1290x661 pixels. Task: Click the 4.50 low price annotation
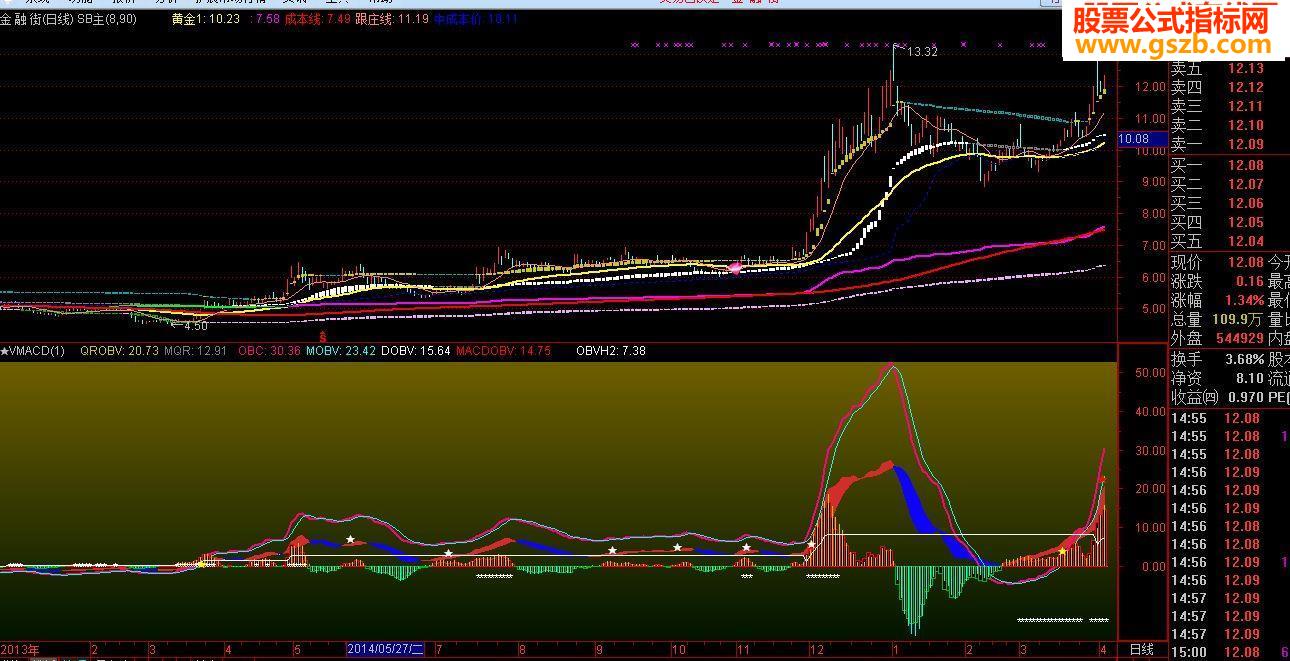[194, 326]
